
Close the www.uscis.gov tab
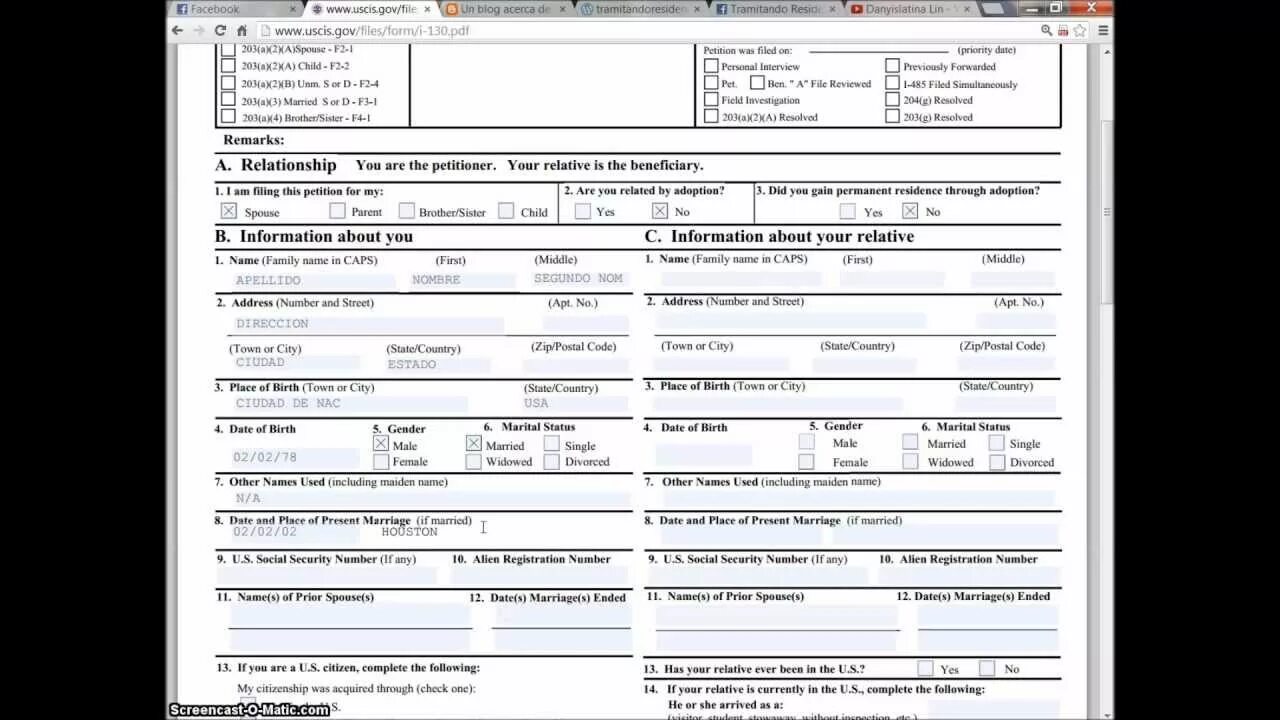pyautogui.click(x=427, y=9)
